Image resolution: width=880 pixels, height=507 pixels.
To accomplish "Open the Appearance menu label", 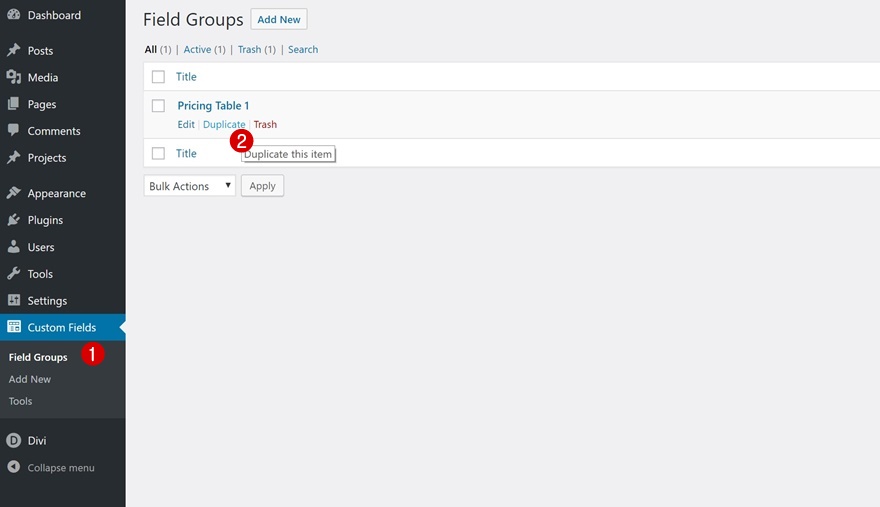I will click(57, 193).
